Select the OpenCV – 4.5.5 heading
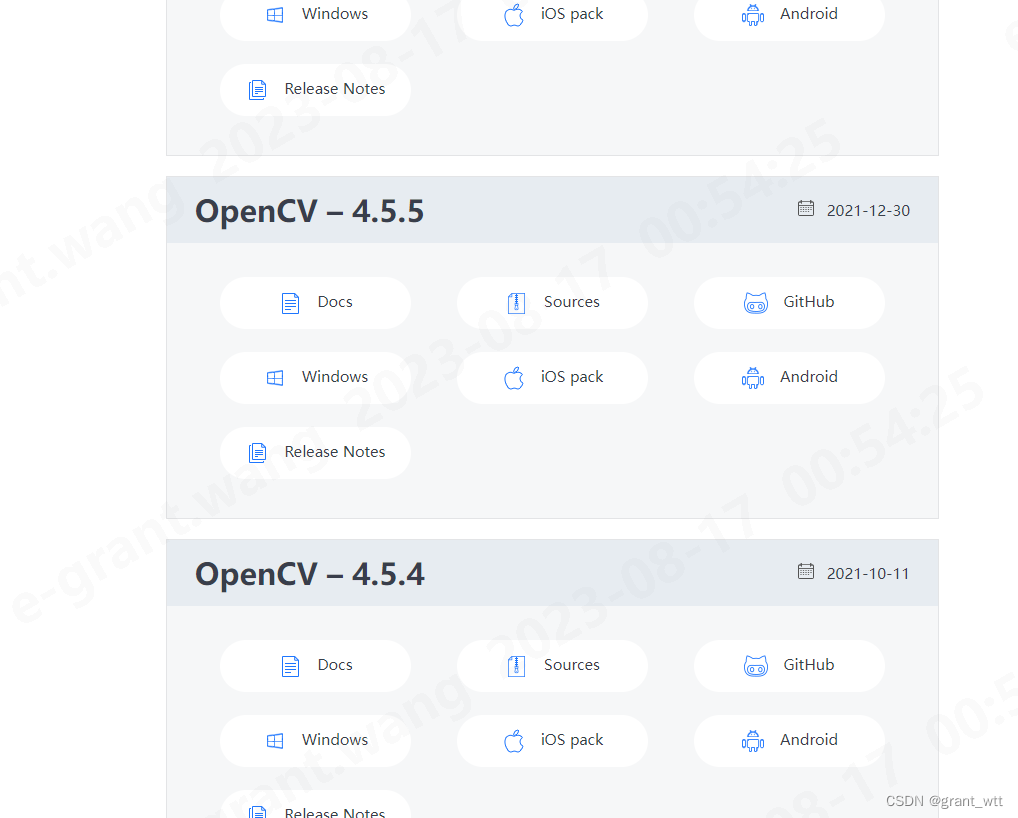Viewport: 1018px width, 818px height. click(x=309, y=211)
